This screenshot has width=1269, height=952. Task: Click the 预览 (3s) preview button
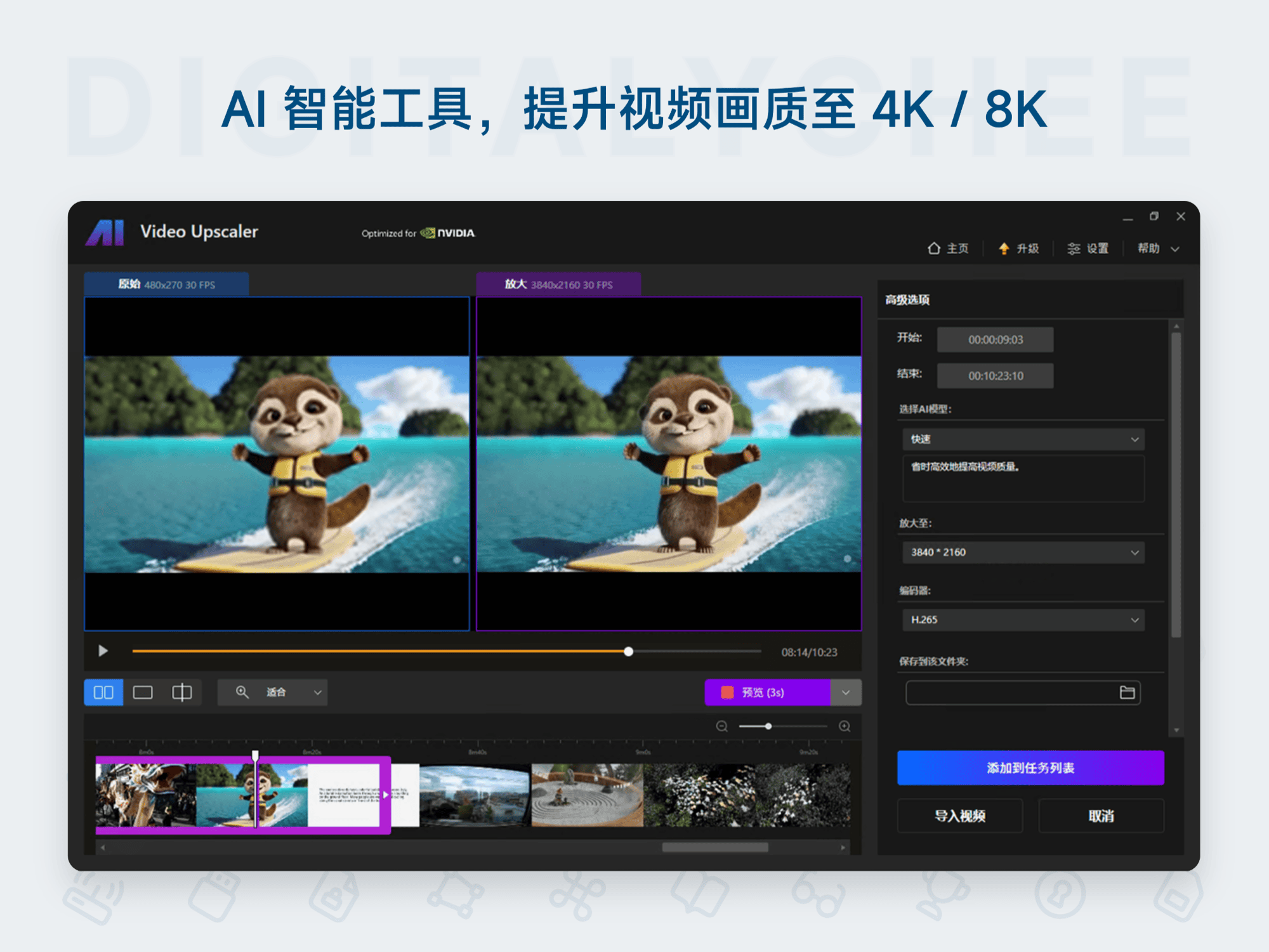tap(768, 692)
